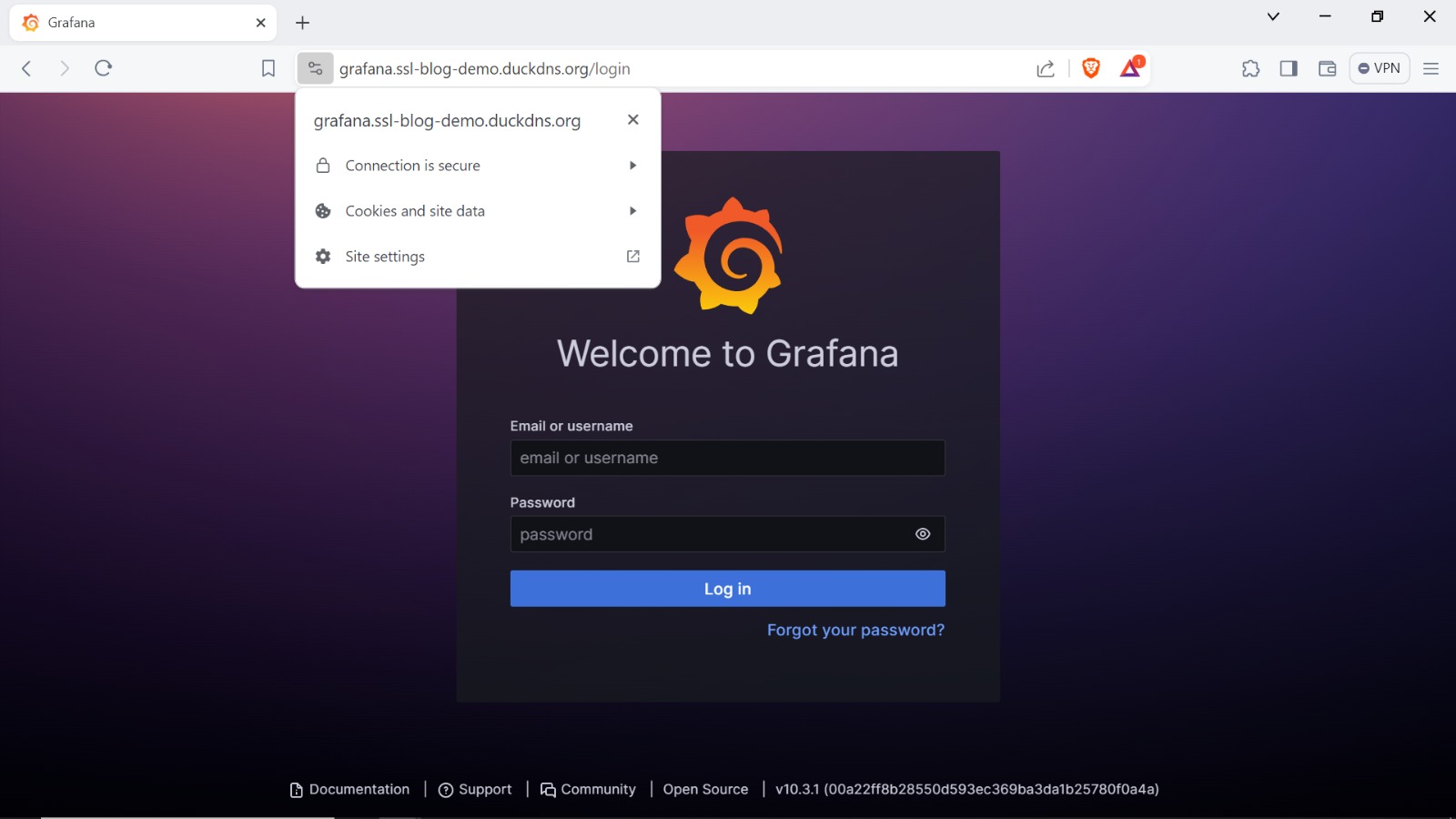Expand Cookies and site data submenu

[478, 211]
